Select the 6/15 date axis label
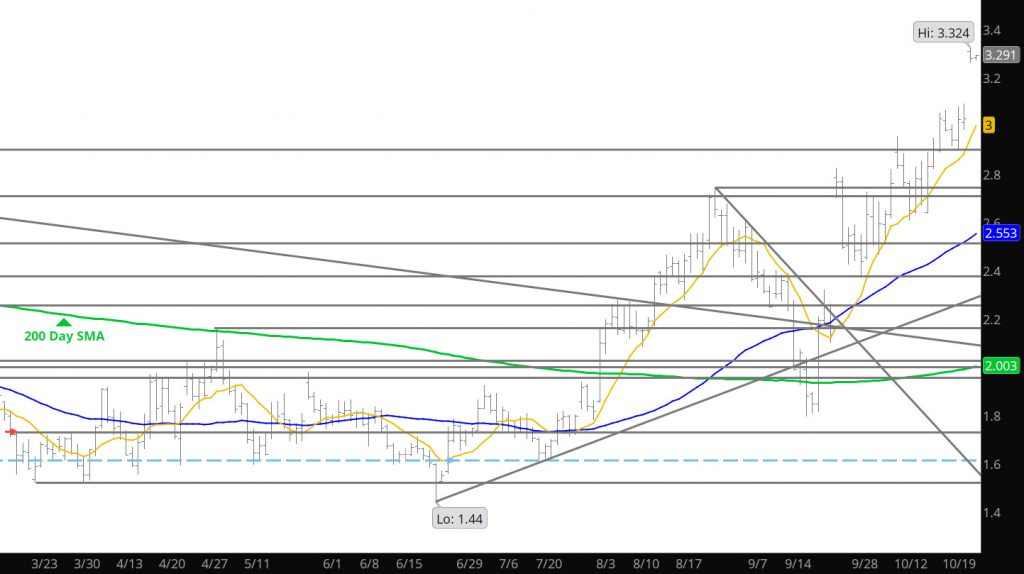1024x574 pixels. 413,564
